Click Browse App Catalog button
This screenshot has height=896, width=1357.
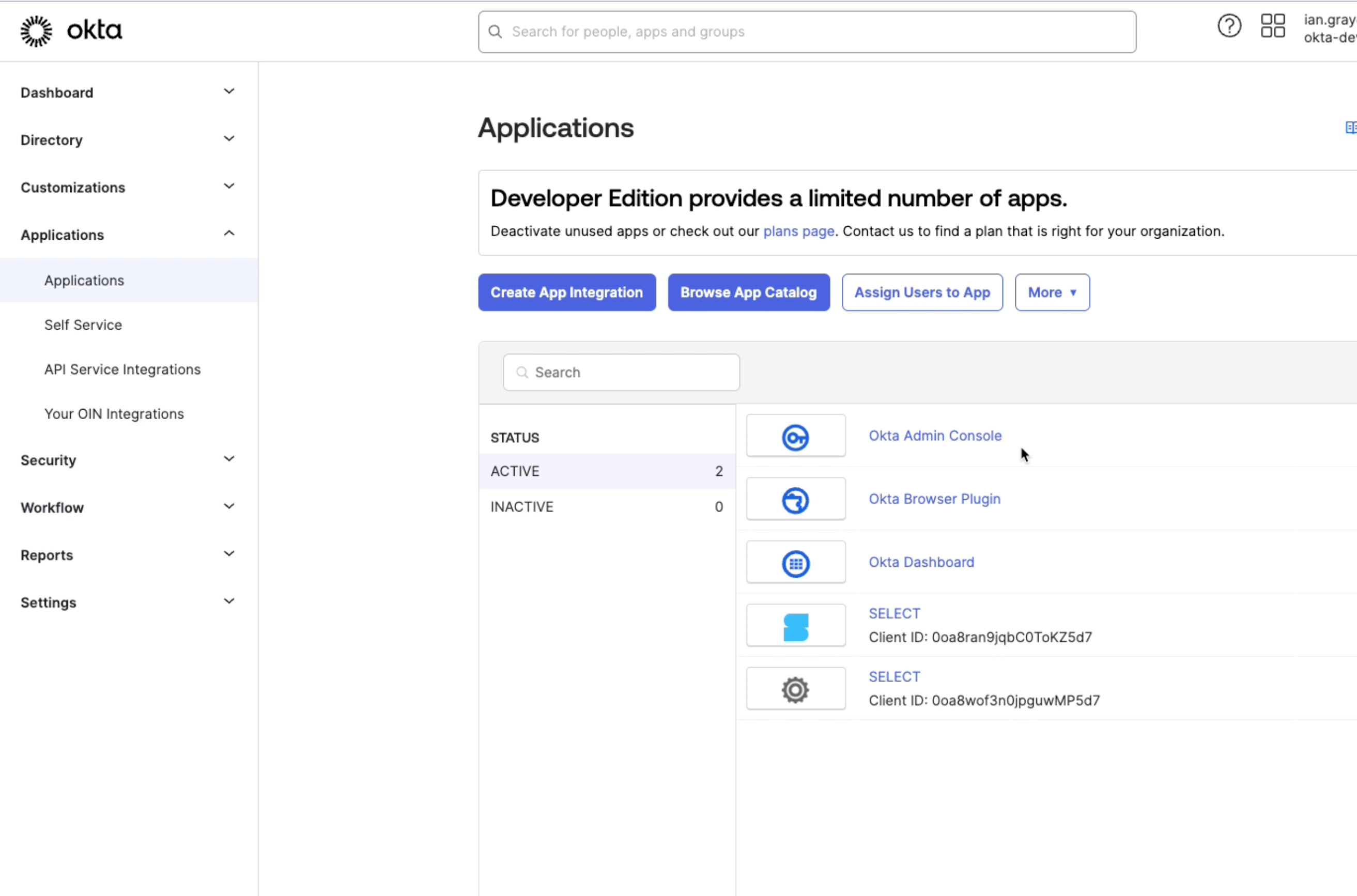(748, 292)
